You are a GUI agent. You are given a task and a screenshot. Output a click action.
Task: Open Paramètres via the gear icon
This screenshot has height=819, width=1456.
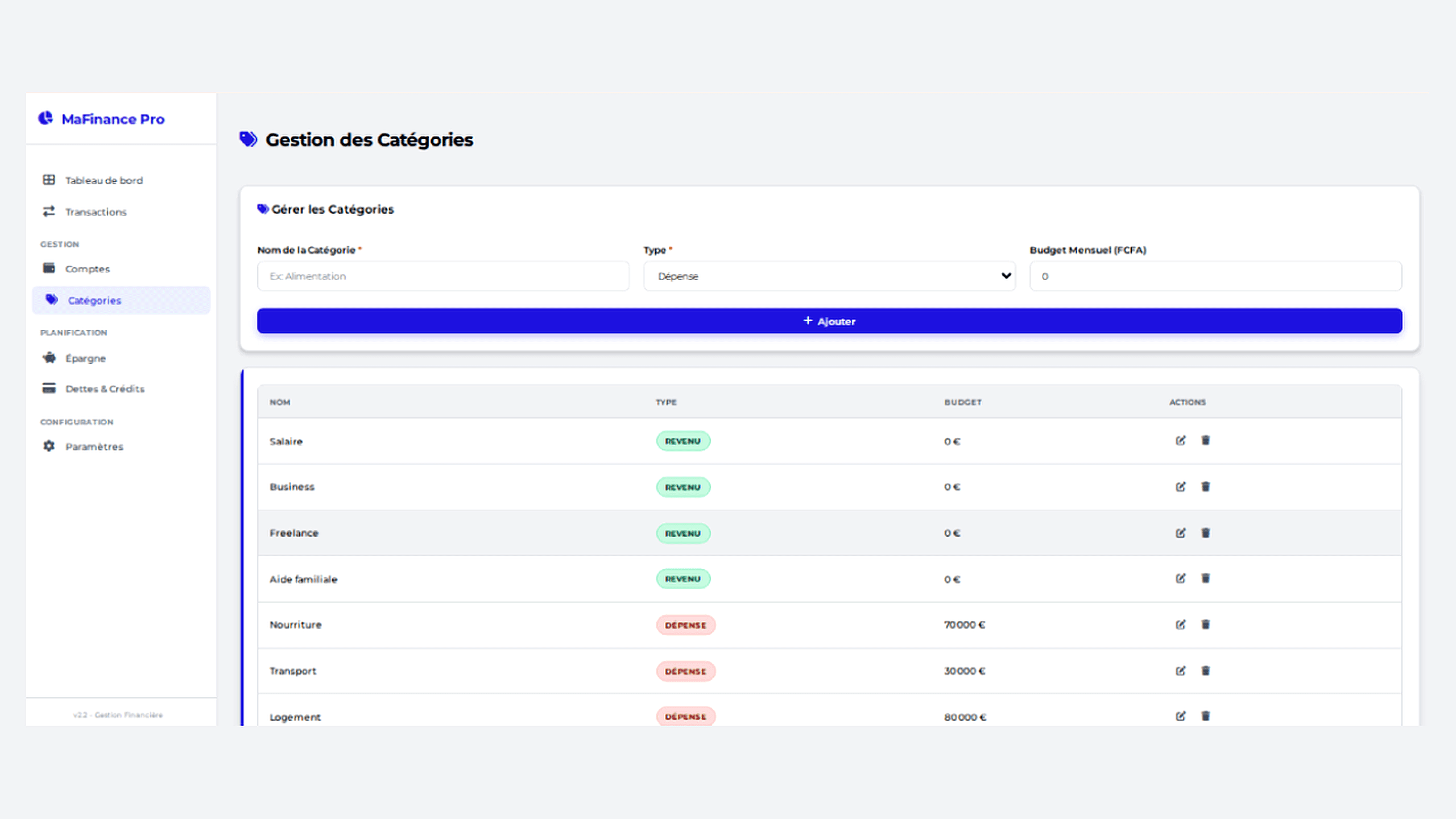(x=49, y=446)
